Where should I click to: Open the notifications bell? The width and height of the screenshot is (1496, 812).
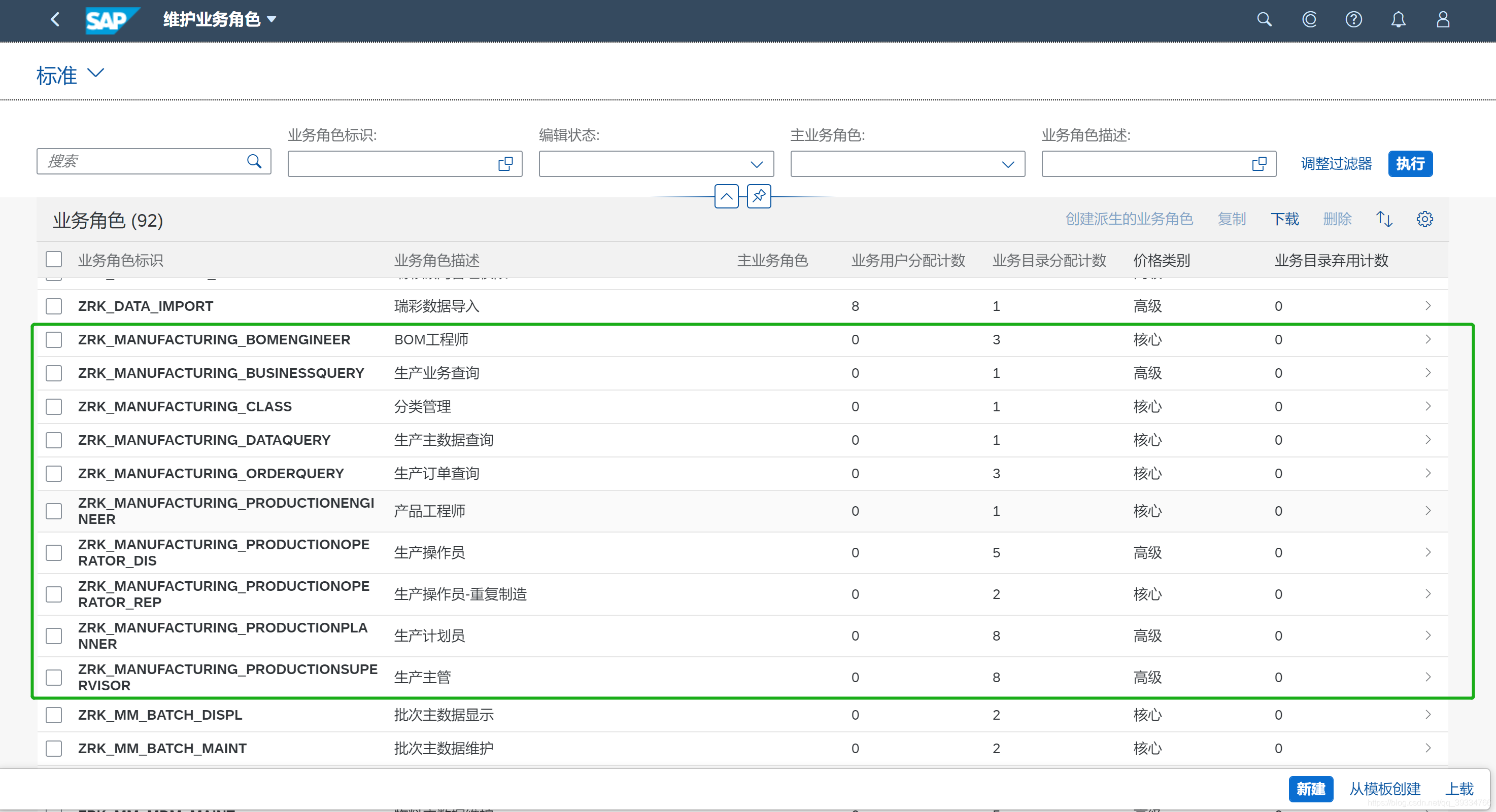click(1398, 20)
